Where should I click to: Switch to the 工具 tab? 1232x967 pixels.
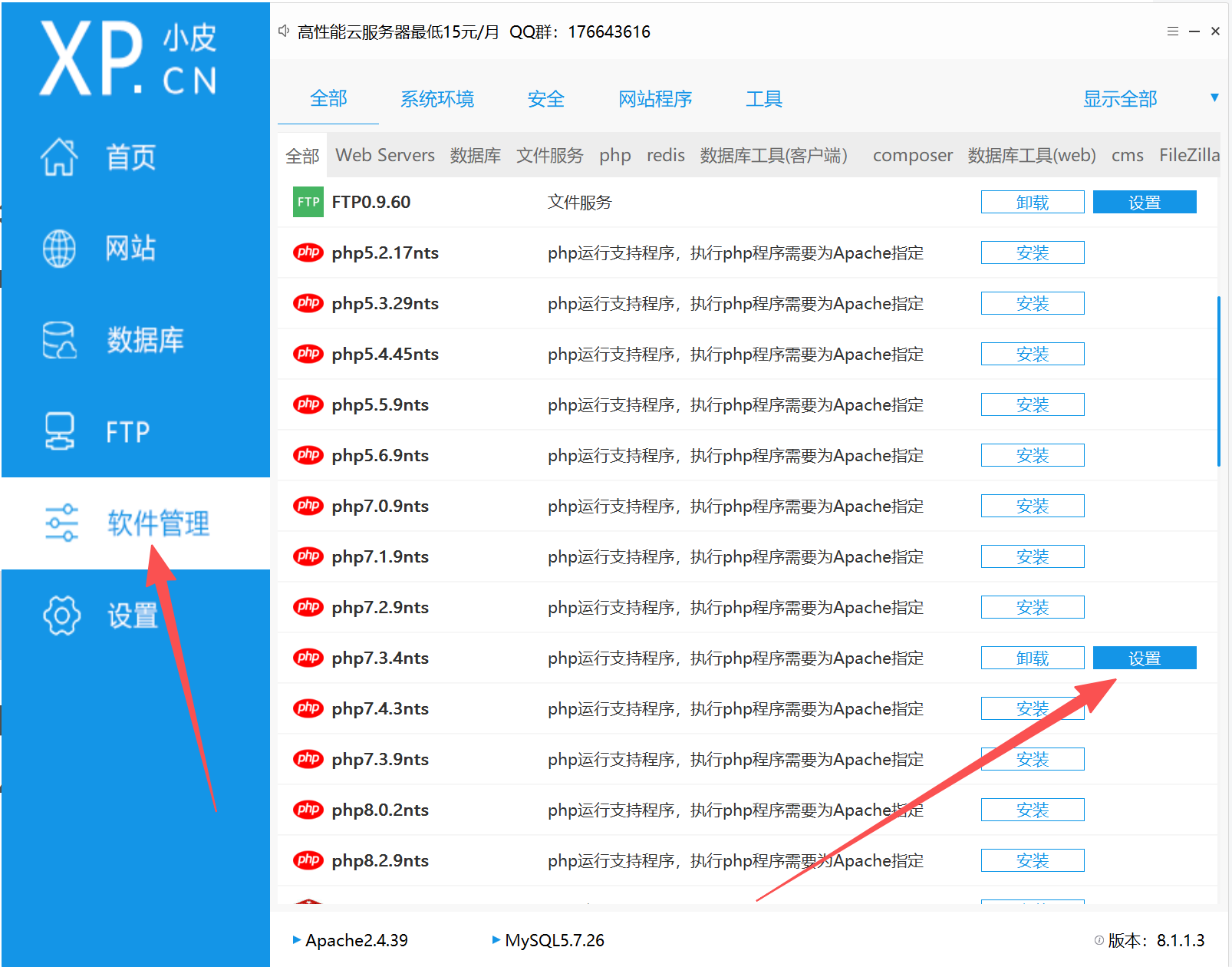pos(764,99)
